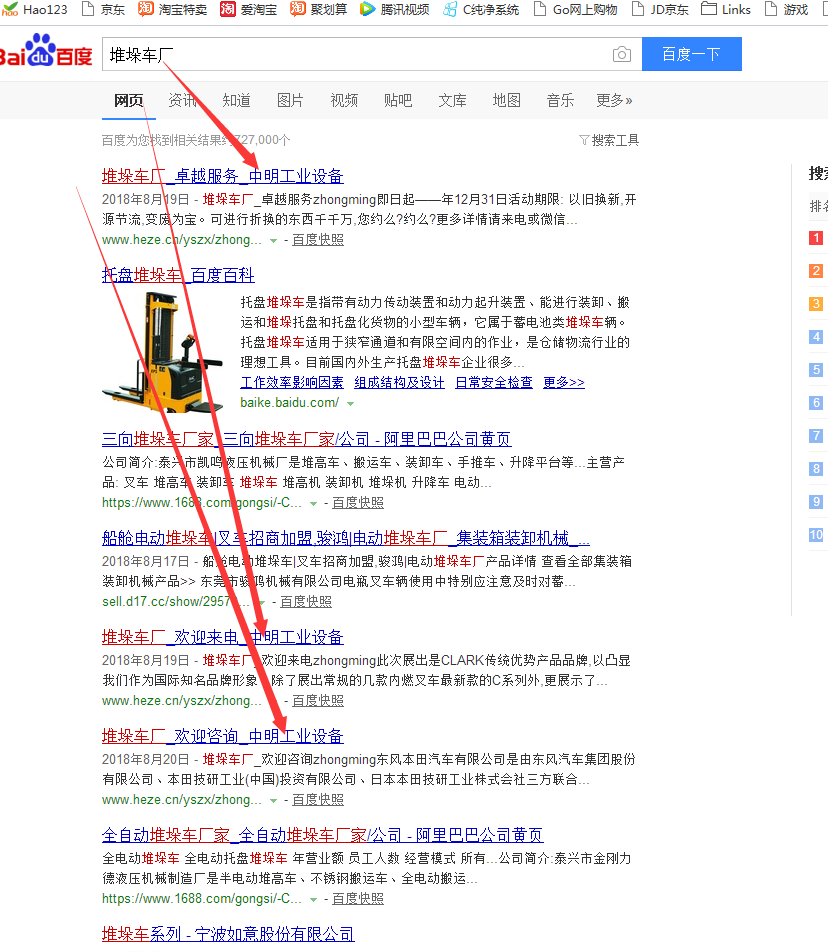Click rank number 5 in sidebar list

click(816, 370)
